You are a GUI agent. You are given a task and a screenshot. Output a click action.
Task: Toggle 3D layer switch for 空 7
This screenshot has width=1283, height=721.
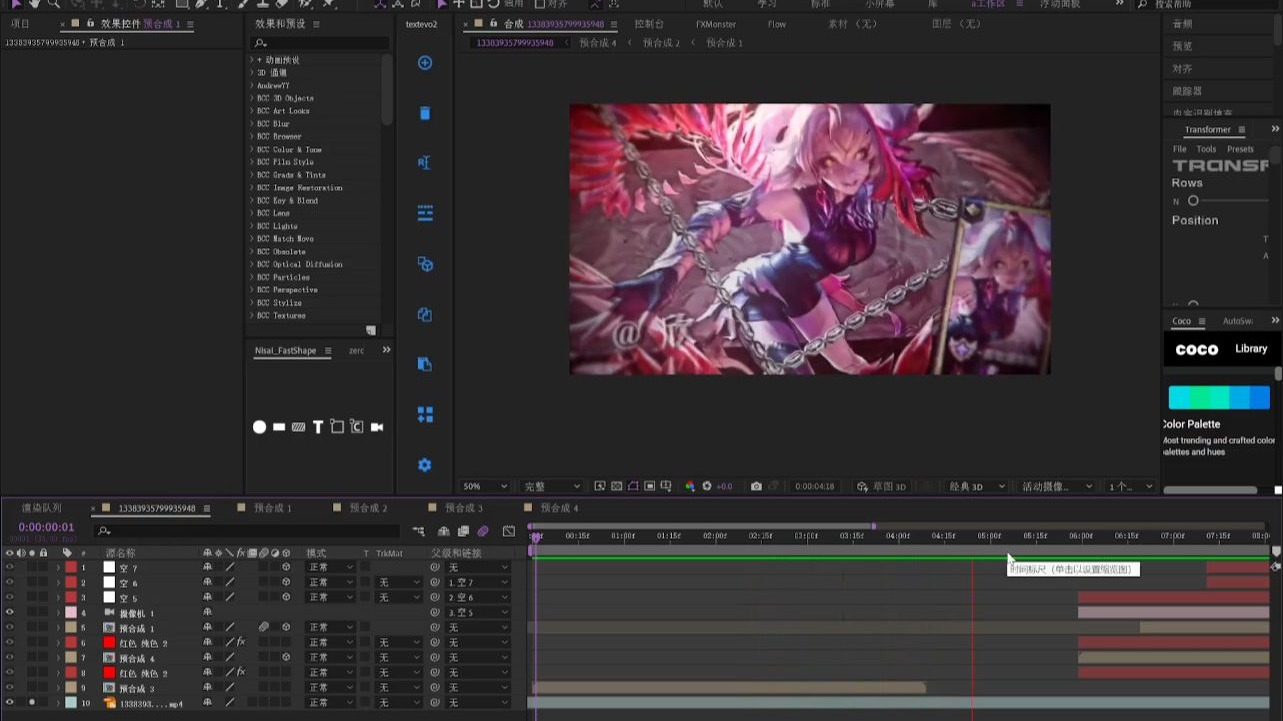point(286,567)
